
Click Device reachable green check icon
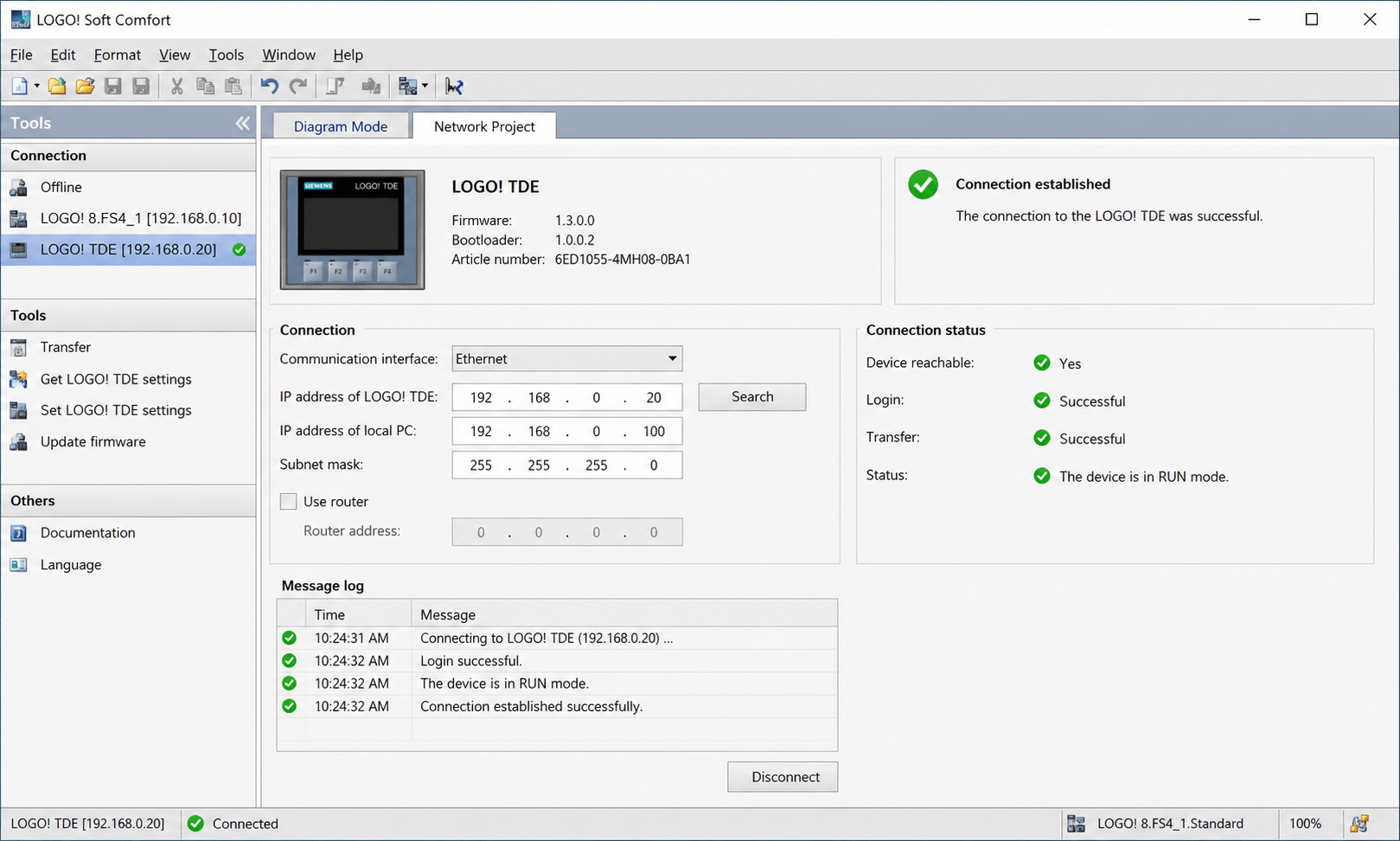tap(1042, 363)
